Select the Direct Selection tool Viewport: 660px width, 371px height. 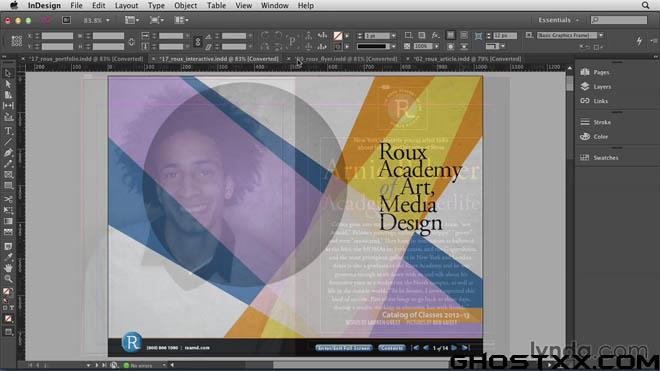point(8,84)
